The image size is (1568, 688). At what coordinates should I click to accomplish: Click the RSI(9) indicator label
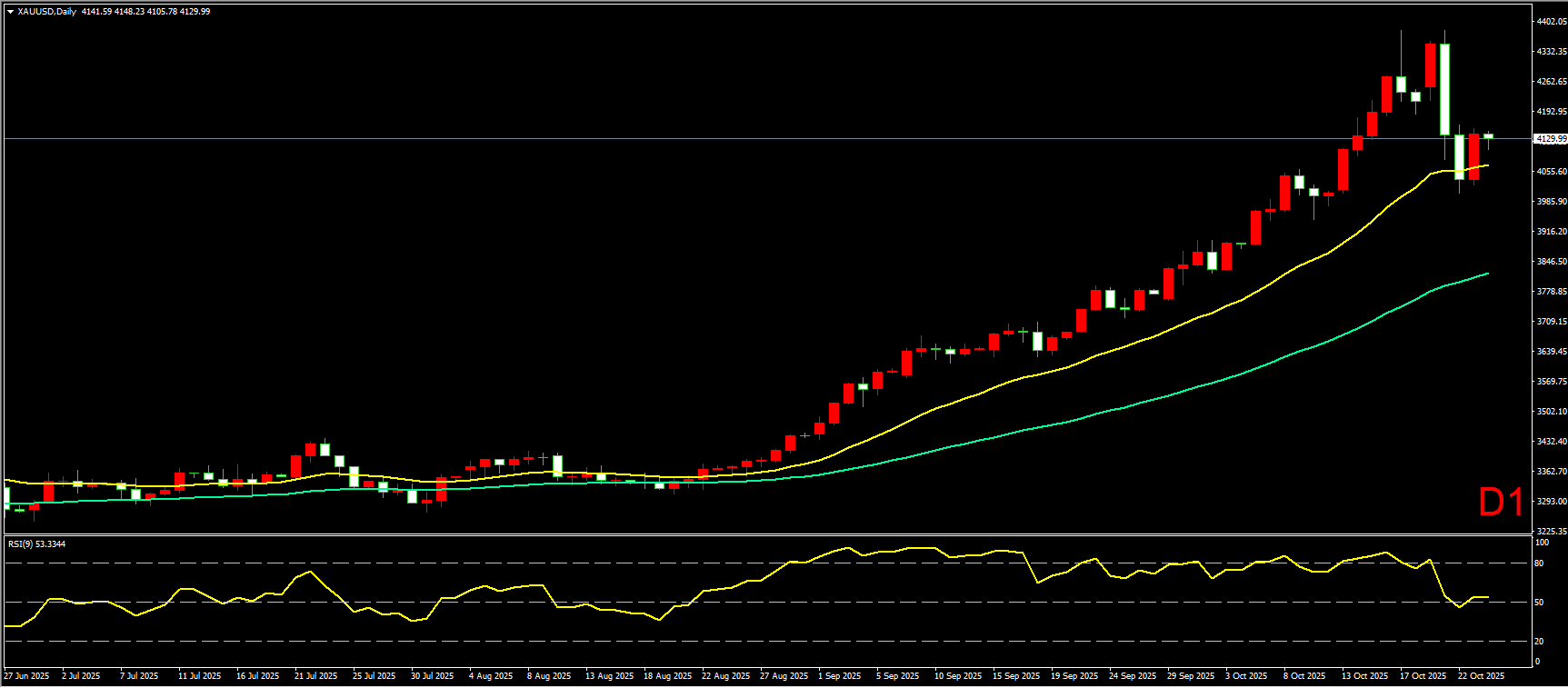[36, 543]
